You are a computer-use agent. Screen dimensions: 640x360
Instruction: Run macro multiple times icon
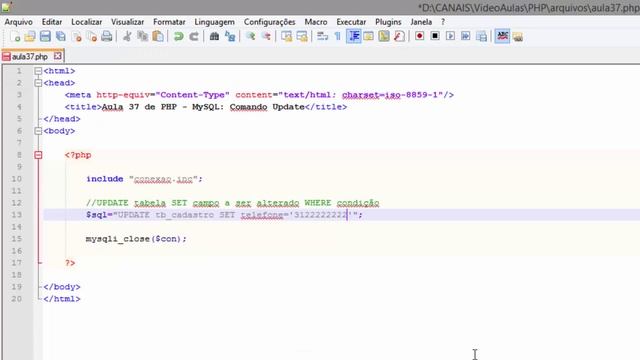(466, 37)
